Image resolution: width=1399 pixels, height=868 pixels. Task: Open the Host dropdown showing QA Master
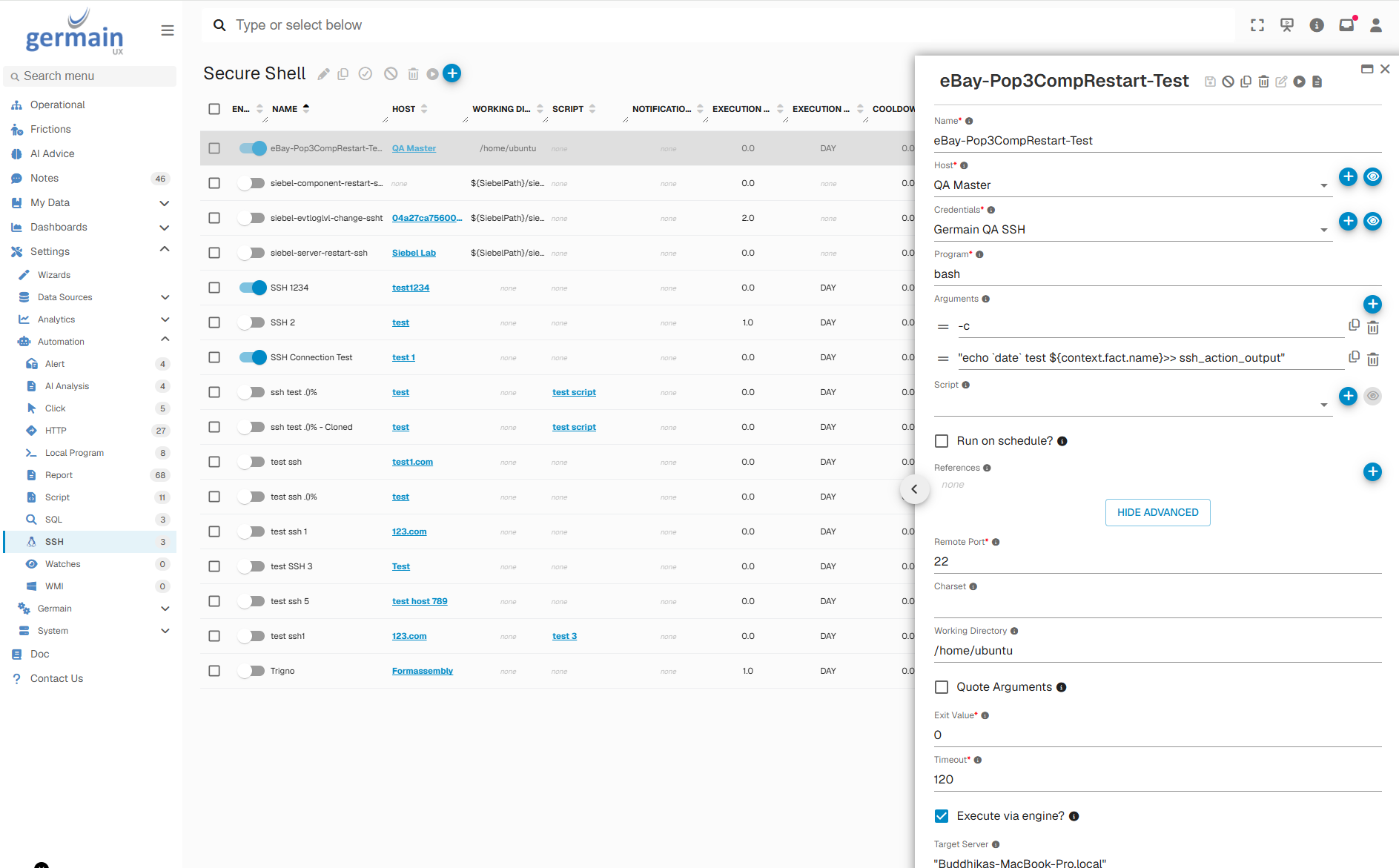pos(1132,185)
